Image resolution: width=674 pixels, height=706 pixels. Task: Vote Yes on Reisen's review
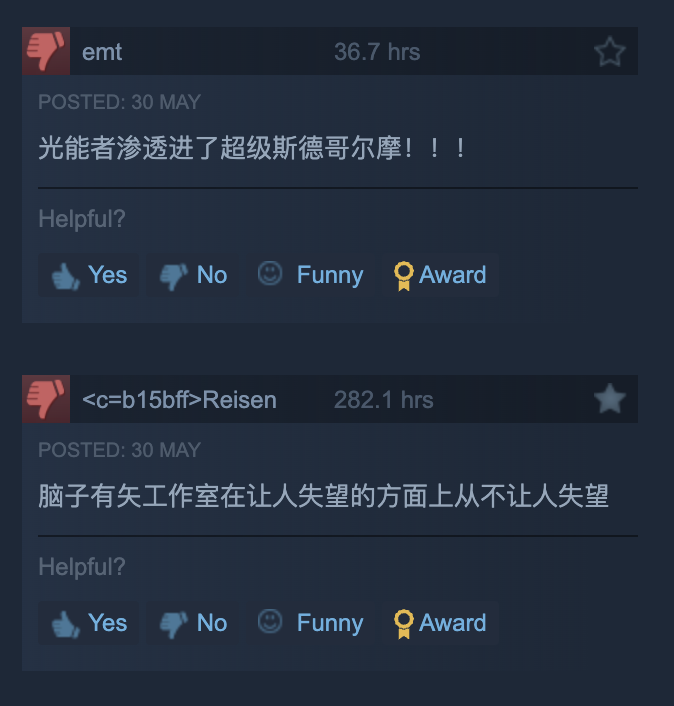coord(89,623)
